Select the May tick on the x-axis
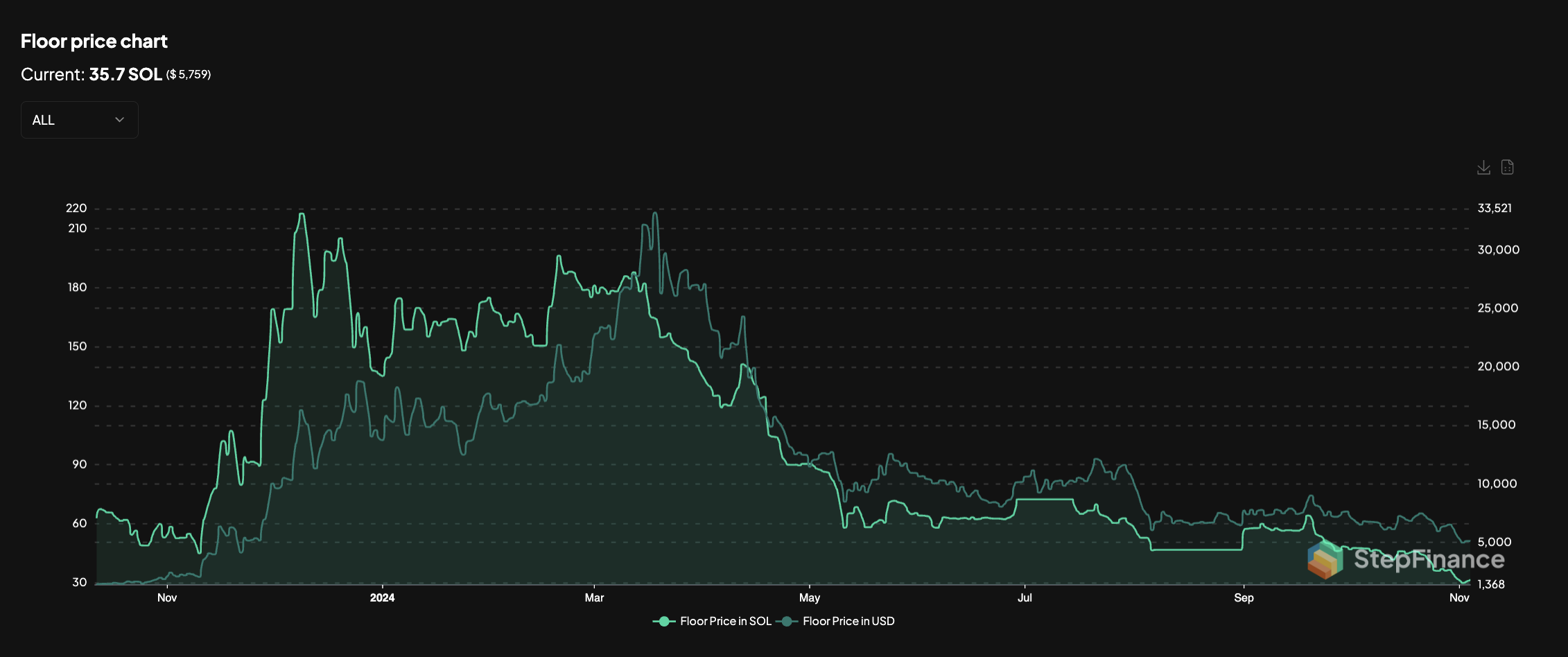The image size is (1568, 657). coord(809,597)
